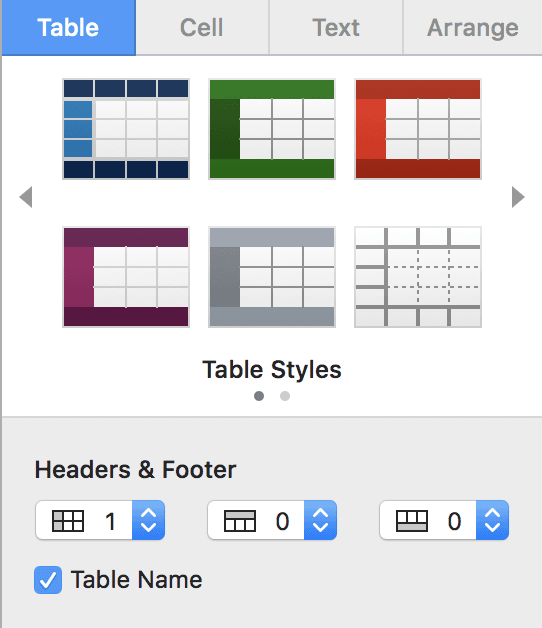Image resolution: width=542 pixels, height=628 pixels.
Task: Click the footer rows icon field
Action: 428,520
